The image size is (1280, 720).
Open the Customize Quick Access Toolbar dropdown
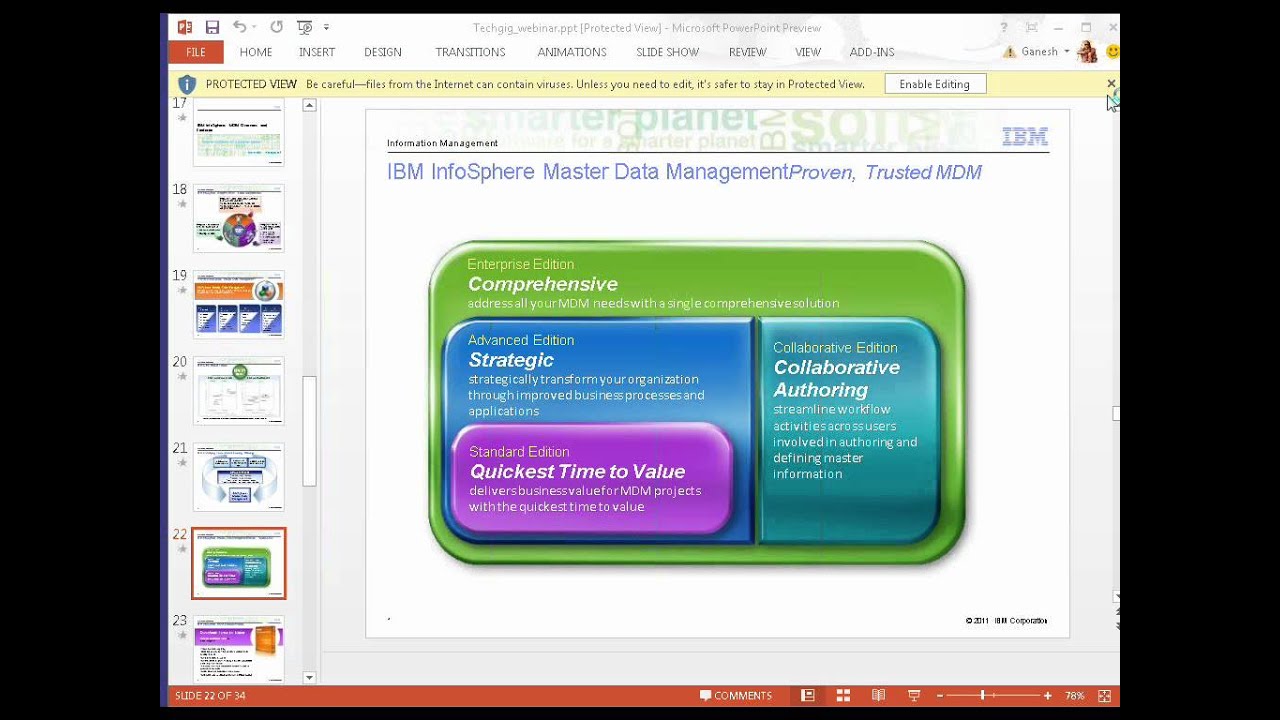point(326,27)
